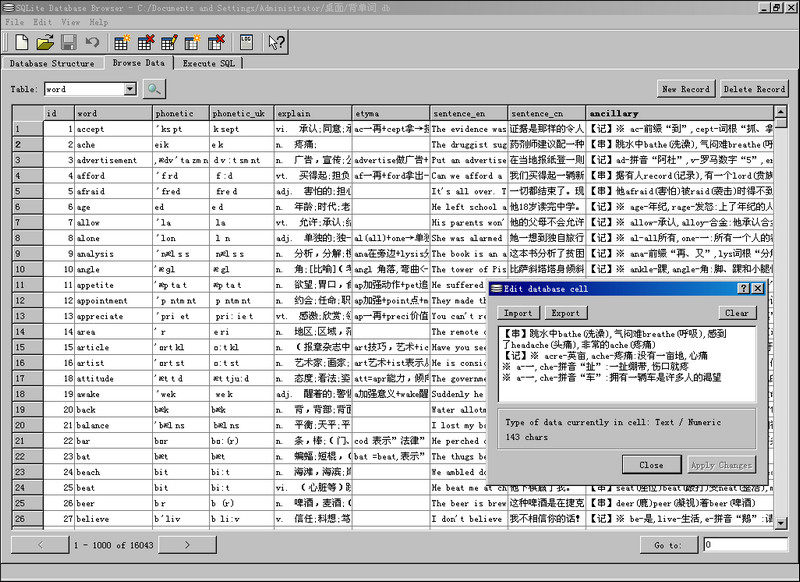Viewport: 800px width, 582px height.
Task: Close the Edit database cell dialog via X
Action: coord(758,289)
